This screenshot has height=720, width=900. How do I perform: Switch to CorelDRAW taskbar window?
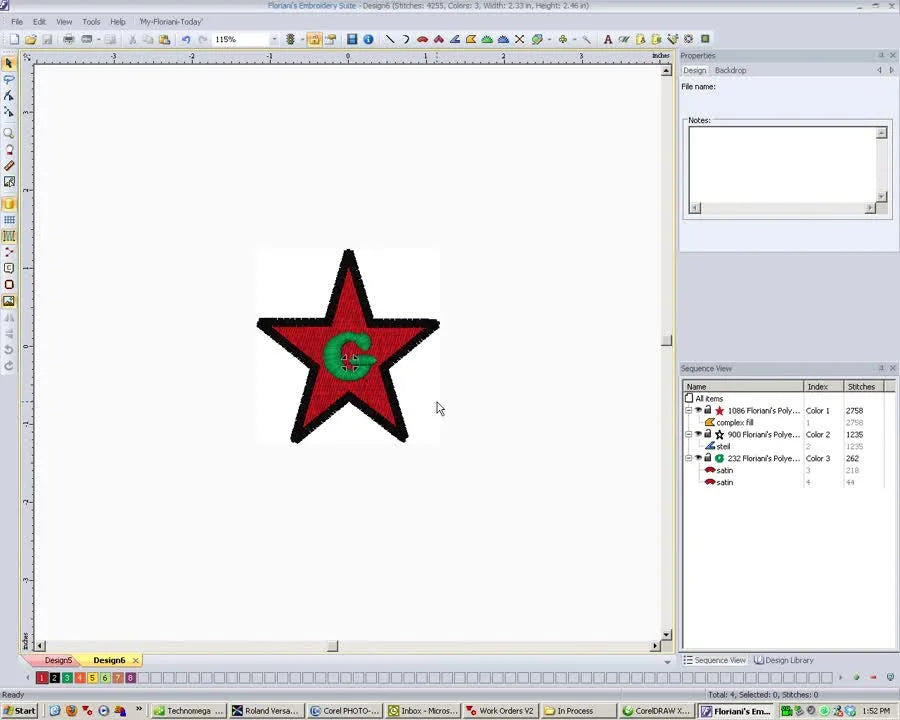click(x=657, y=711)
